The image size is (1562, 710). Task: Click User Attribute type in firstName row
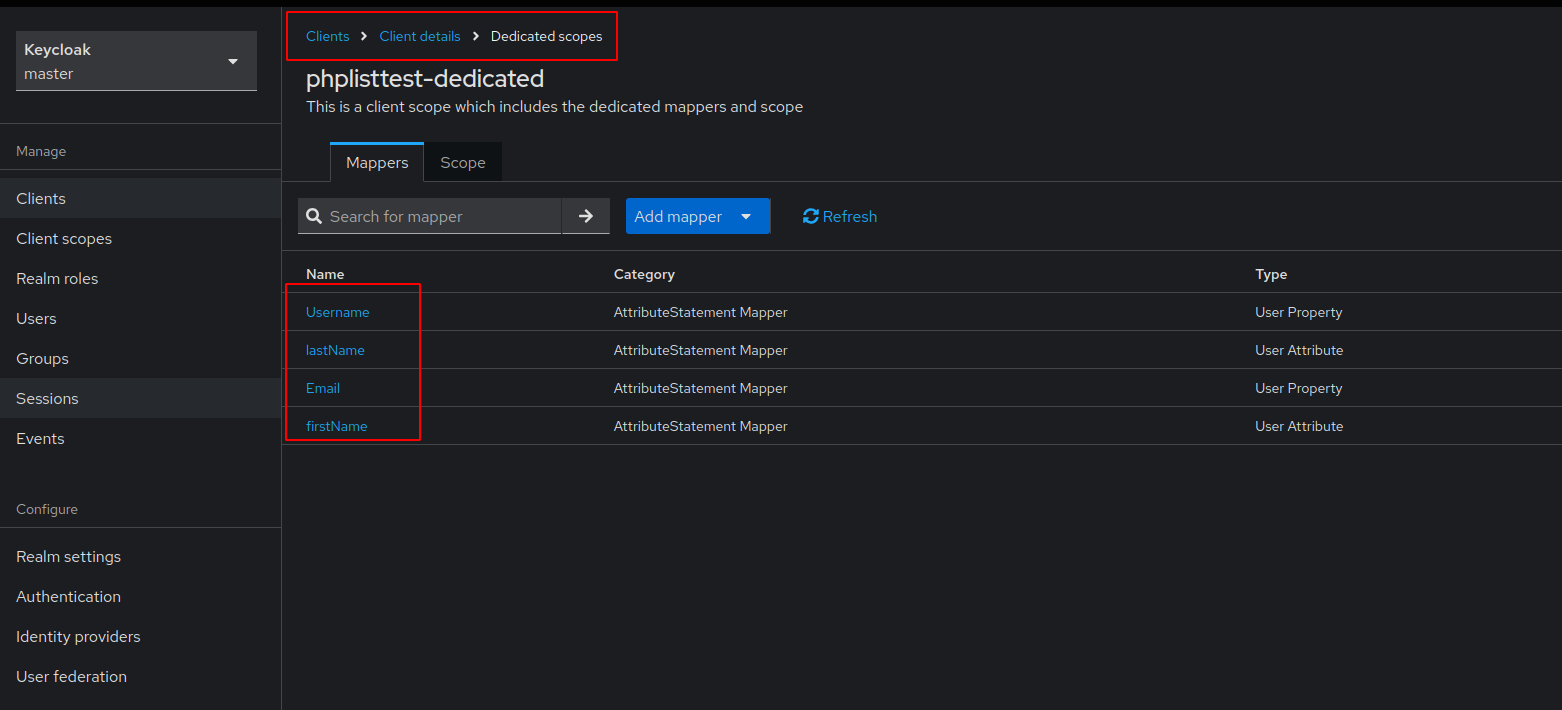pyautogui.click(x=1299, y=426)
